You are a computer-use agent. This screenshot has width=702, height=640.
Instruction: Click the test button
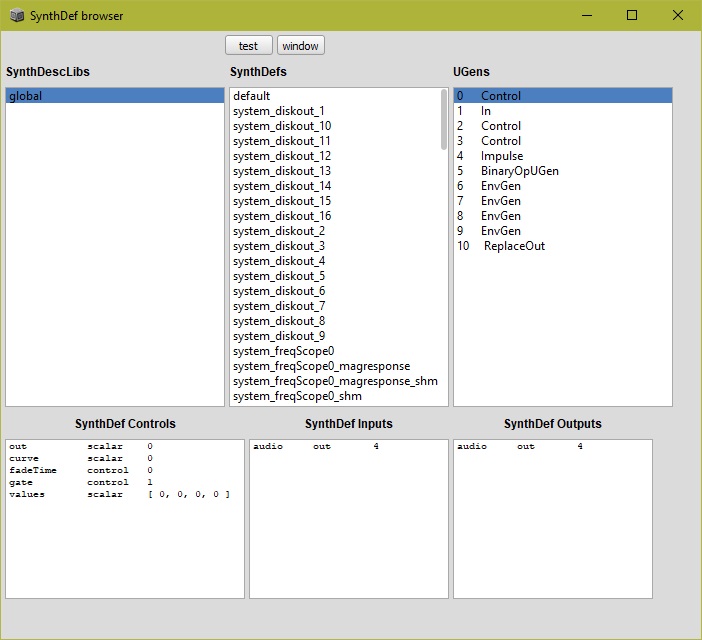click(x=248, y=45)
